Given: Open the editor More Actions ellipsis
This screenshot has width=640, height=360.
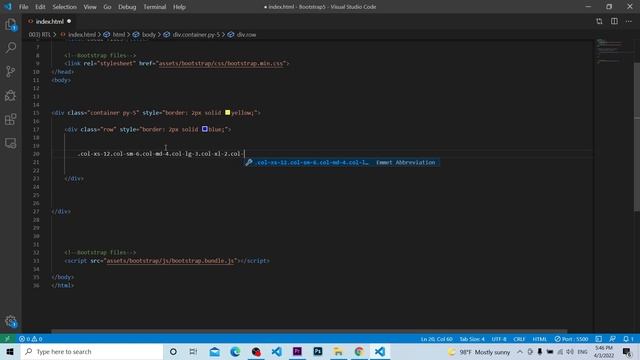Looking at the screenshot, I should 629,21.
